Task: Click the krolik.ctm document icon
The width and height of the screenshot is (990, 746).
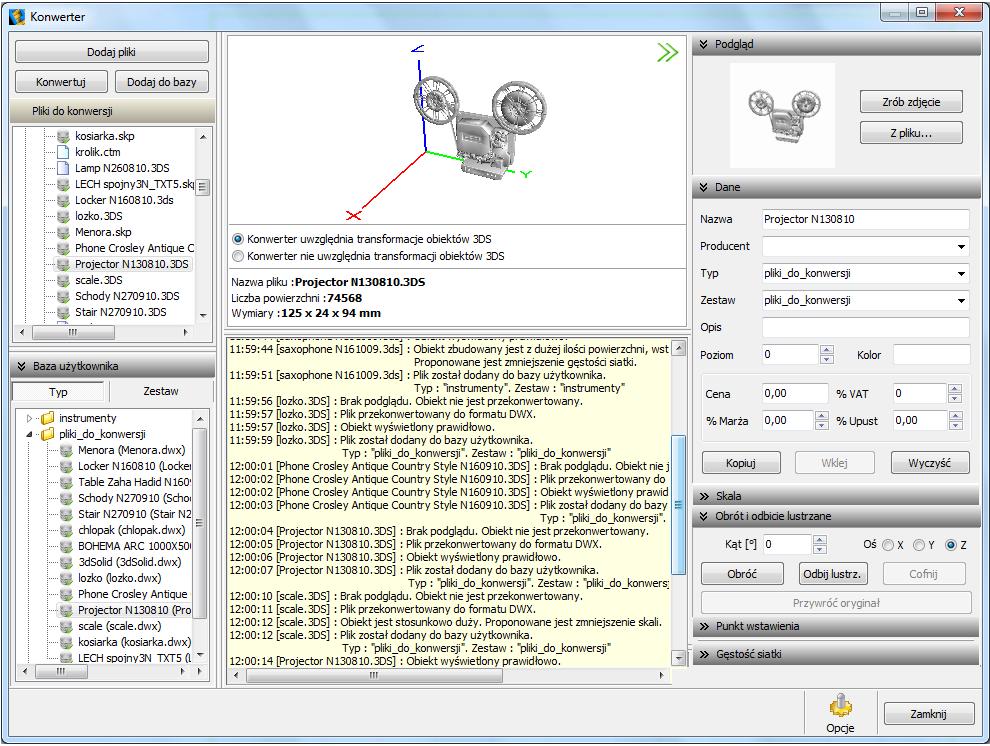Action: tap(63, 151)
